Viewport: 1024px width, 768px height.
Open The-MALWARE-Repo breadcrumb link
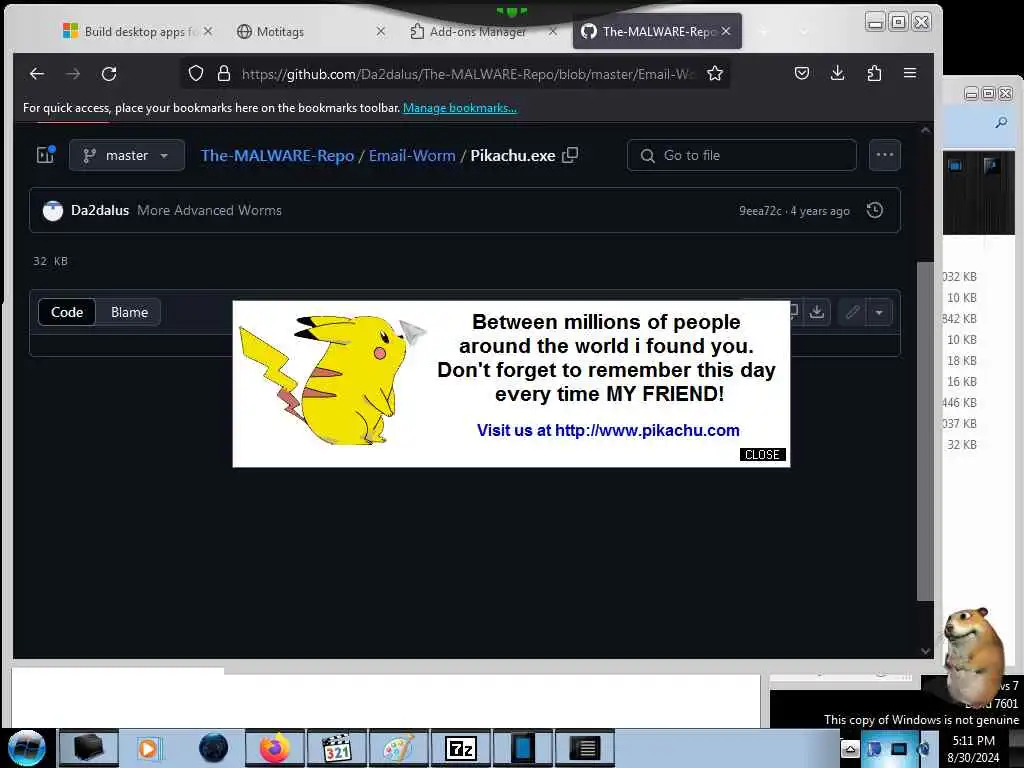(278, 155)
